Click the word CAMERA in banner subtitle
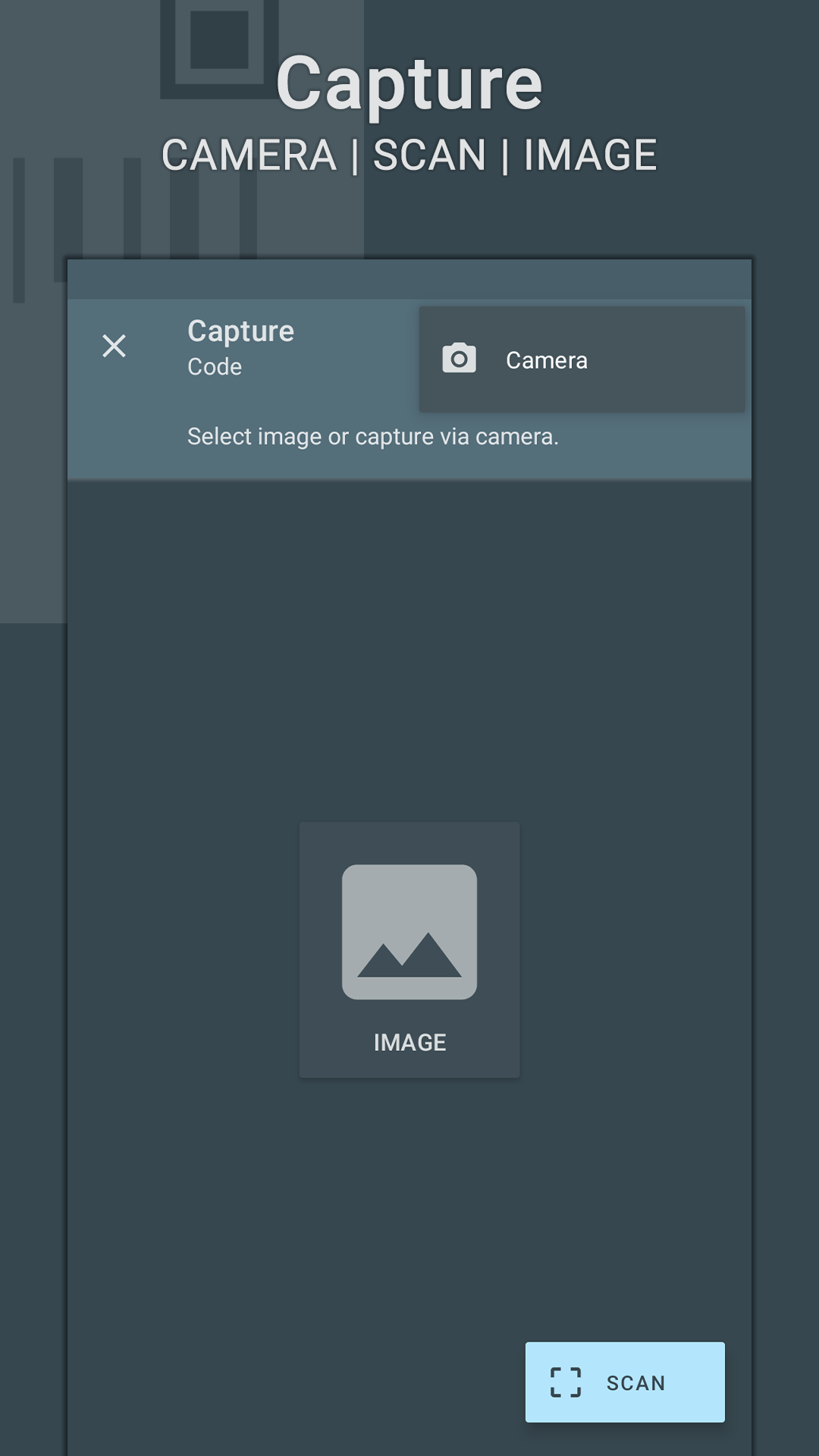This screenshot has width=819, height=1456. [x=249, y=155]
